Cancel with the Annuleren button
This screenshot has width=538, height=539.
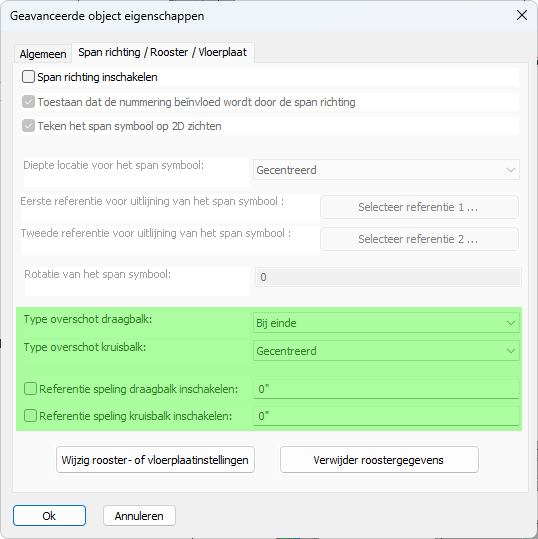click(x=139, y=516)
